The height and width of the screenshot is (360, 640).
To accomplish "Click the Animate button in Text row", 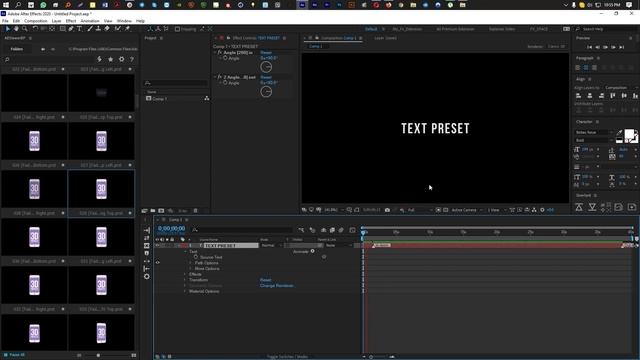I will point(304,251).
